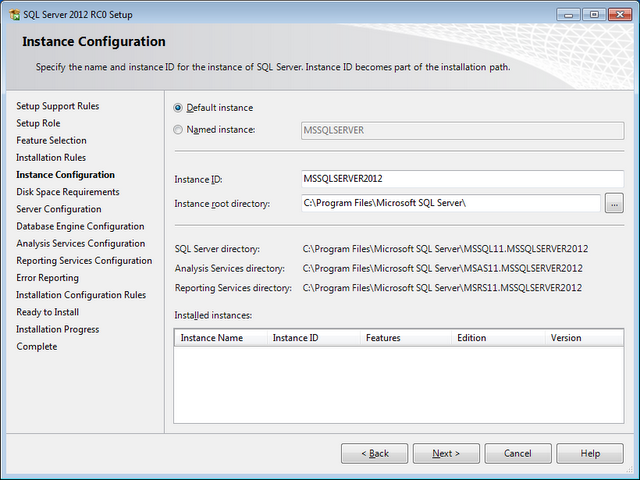The image size is (640, 480).
Task: Click the Reporting Services directory path text
Action: [x=442, y=288]
